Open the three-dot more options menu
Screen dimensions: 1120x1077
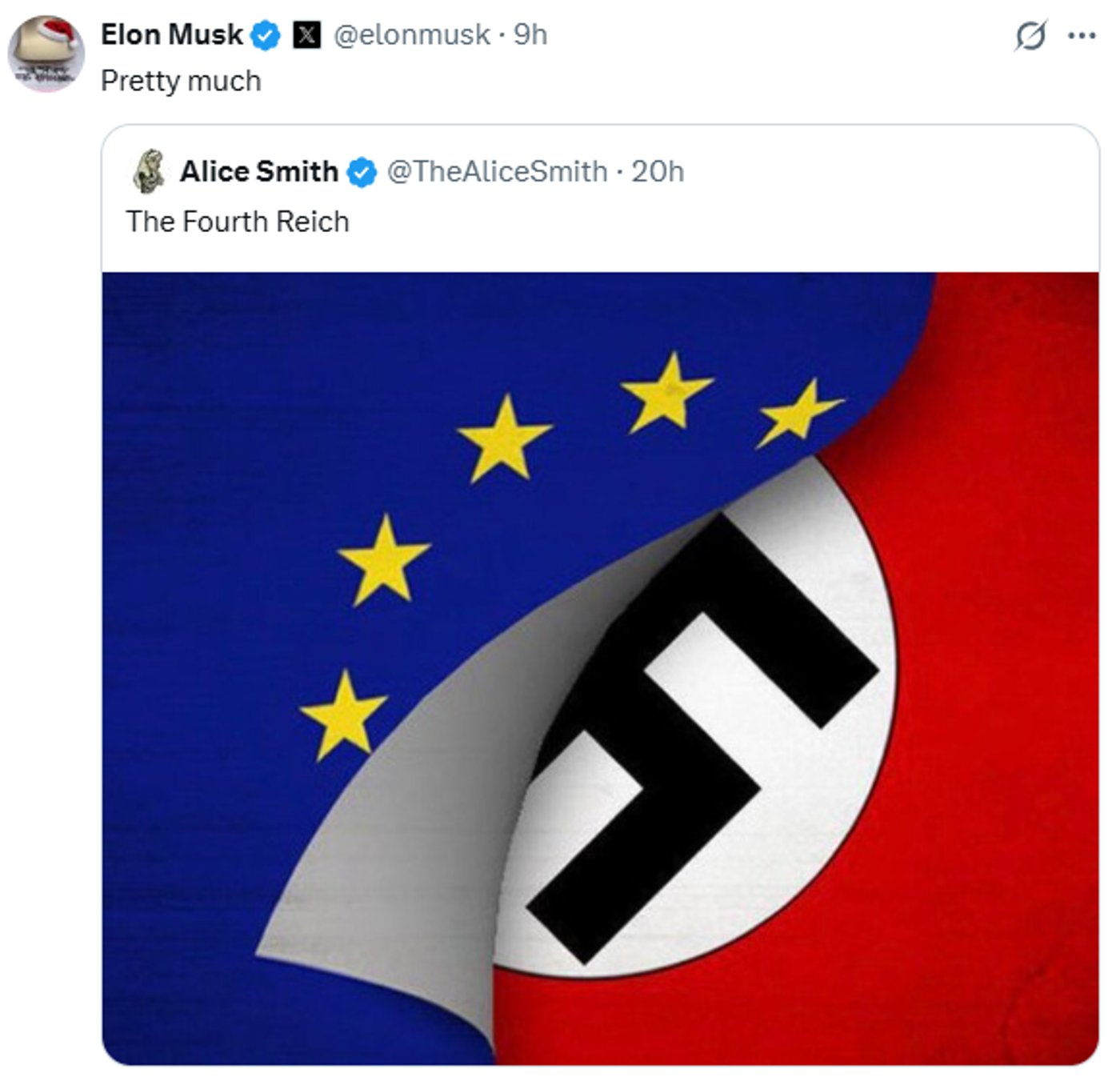1082,36
